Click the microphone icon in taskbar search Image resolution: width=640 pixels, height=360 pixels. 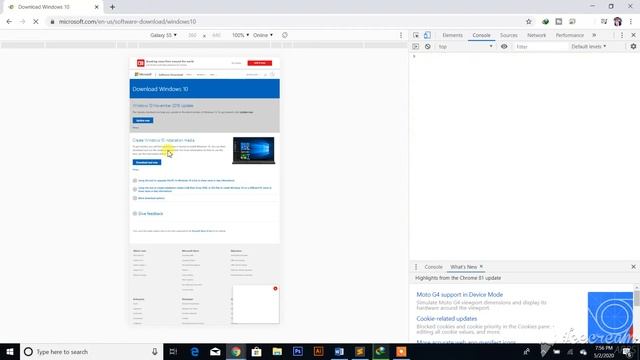point(155,351)
